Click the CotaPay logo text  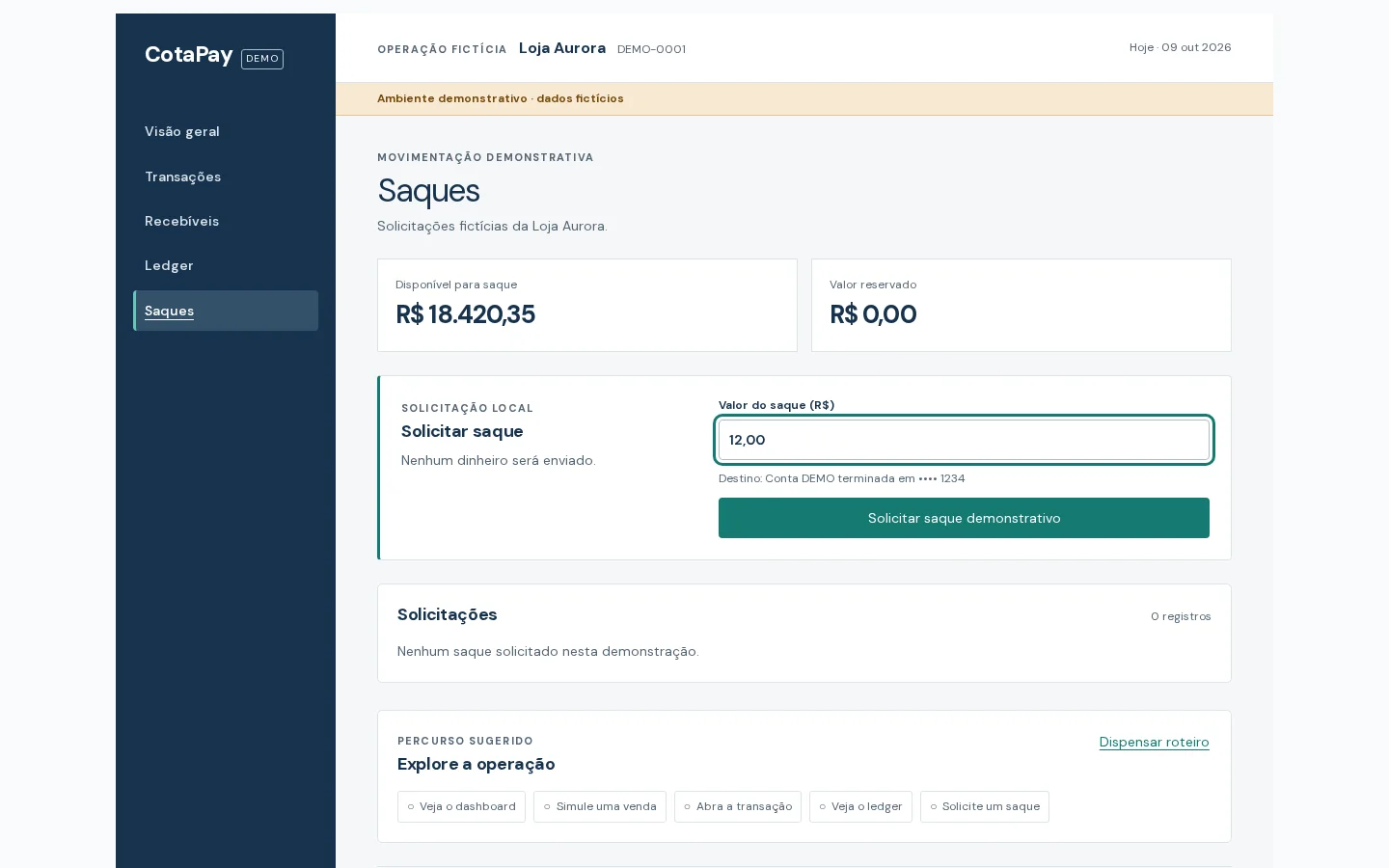189,54
